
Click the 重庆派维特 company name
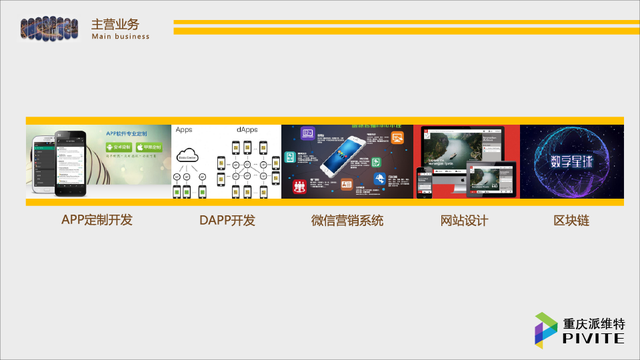(x=594, y=324)
